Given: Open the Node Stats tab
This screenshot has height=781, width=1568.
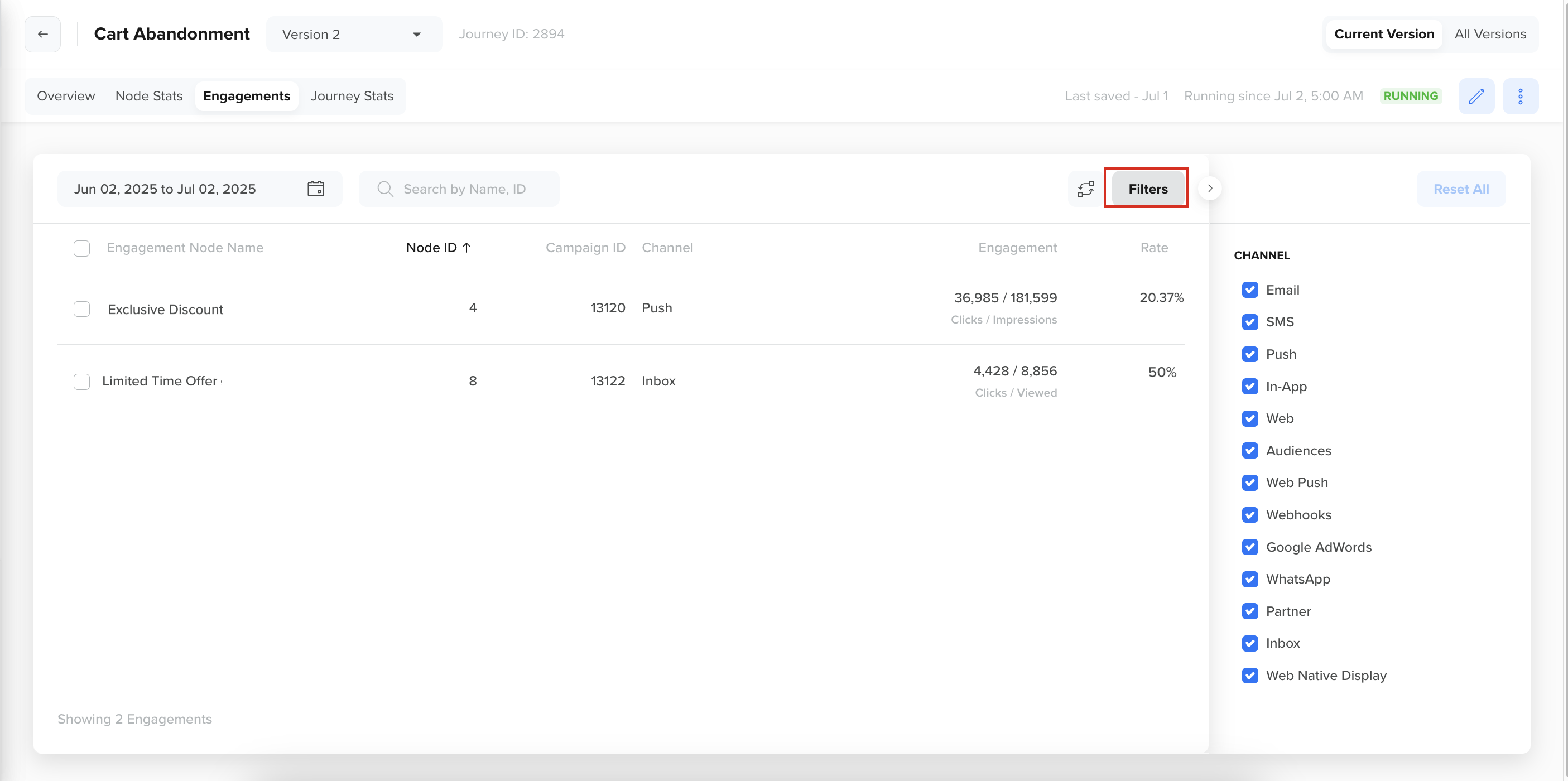Looking at the screenshot, I should (148, 95).
